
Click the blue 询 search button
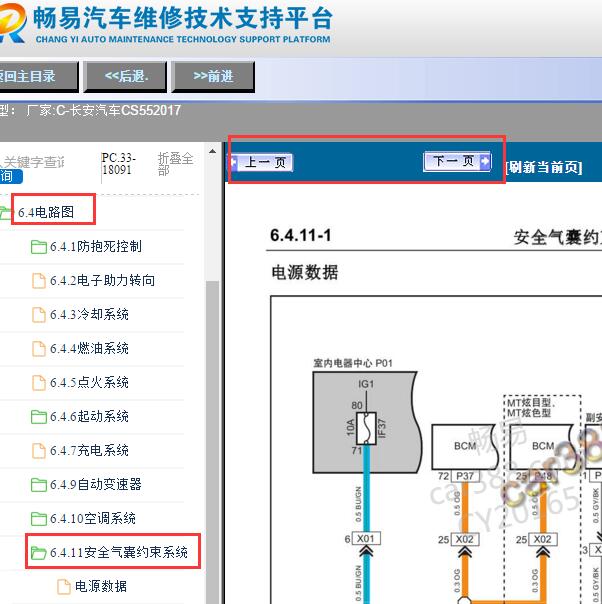[x=11, y=176]
